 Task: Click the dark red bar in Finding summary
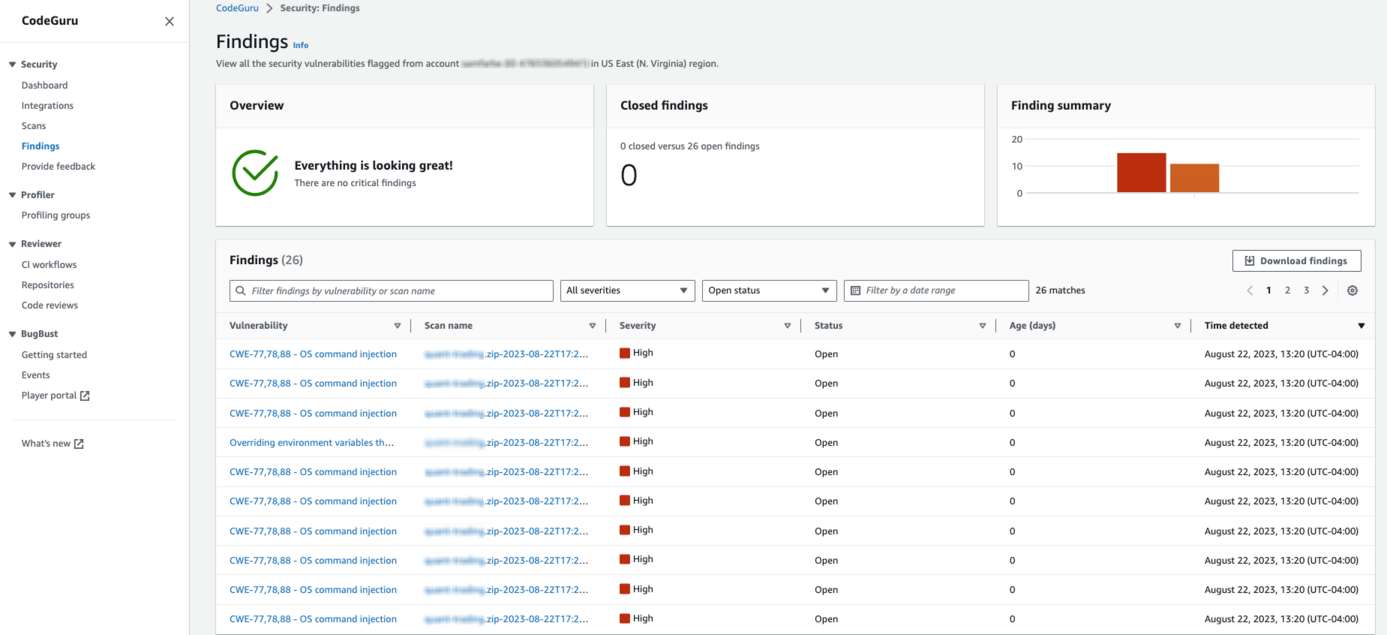[1141, 173]
